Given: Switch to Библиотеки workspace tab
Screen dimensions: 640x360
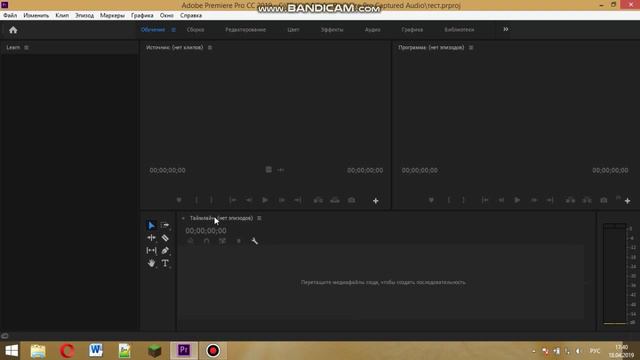Looking at the screenshot, I should [459, 30].
